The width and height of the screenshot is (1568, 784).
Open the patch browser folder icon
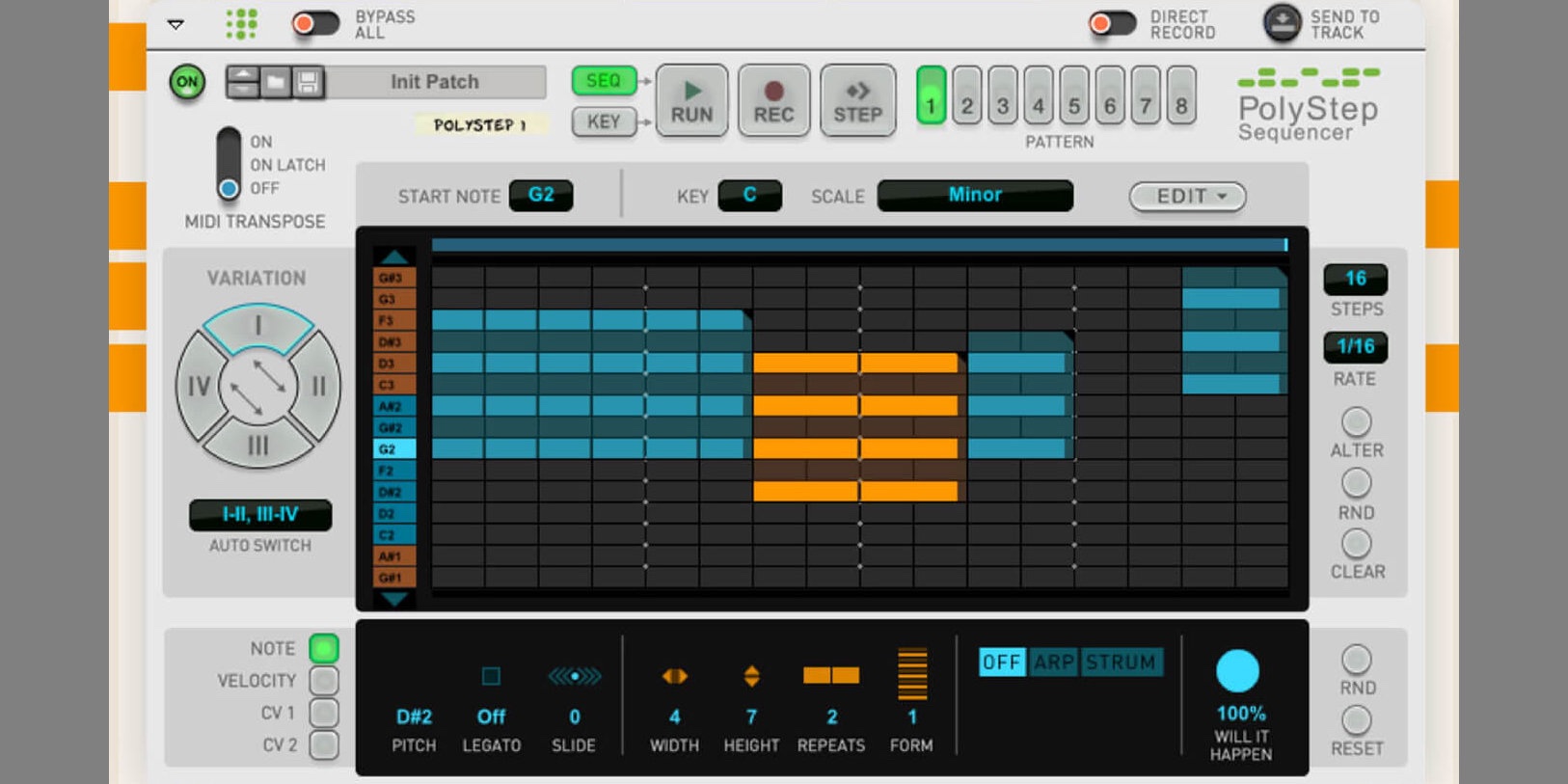276,83
